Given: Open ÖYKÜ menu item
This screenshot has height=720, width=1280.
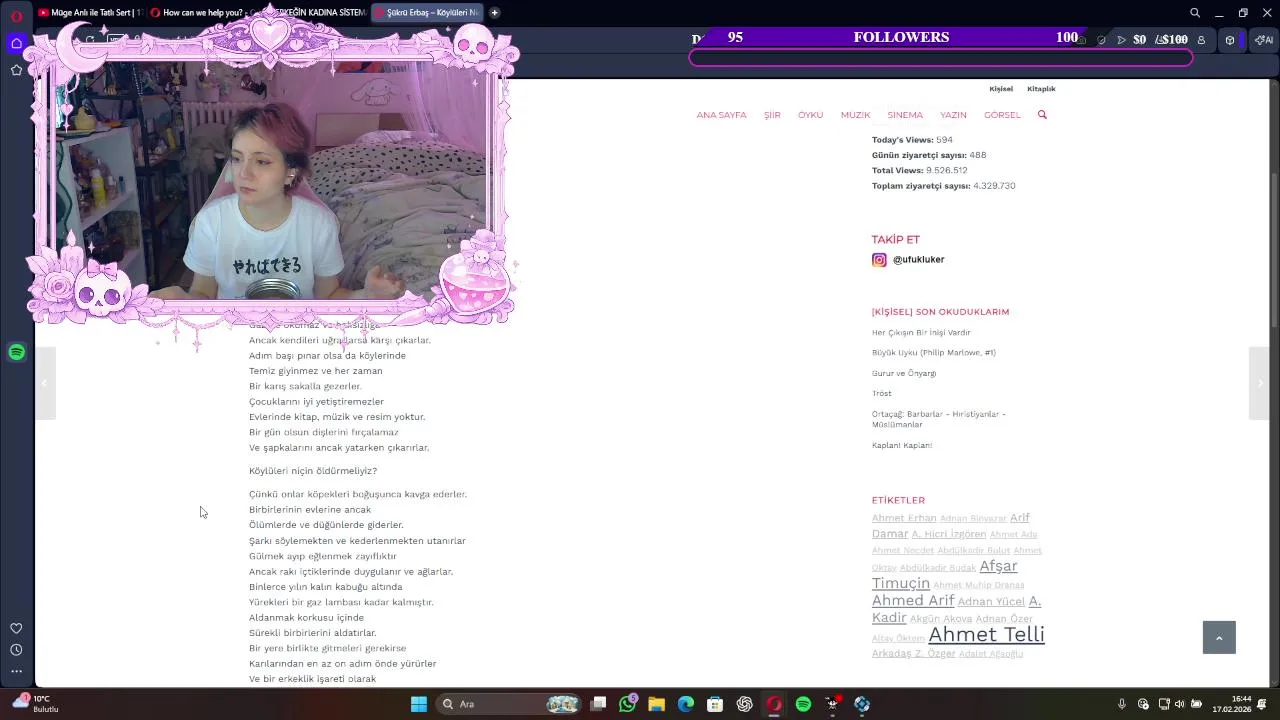Looking at the screenshot, I should (x=810, y=115).
